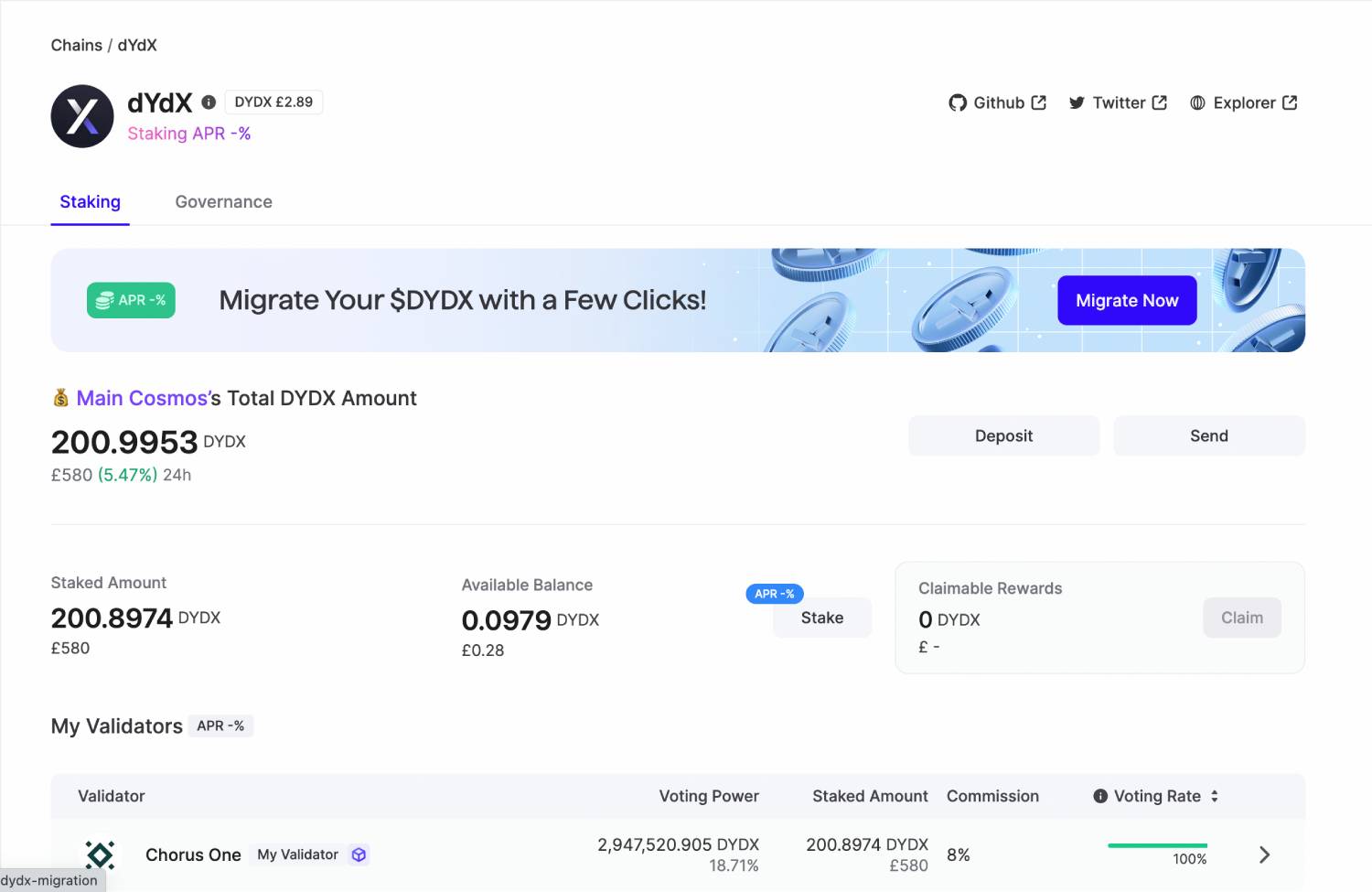Open the Main Cosmos wallet link
The width and height of the screenshot is (1372, 892).
click(141, 398)
